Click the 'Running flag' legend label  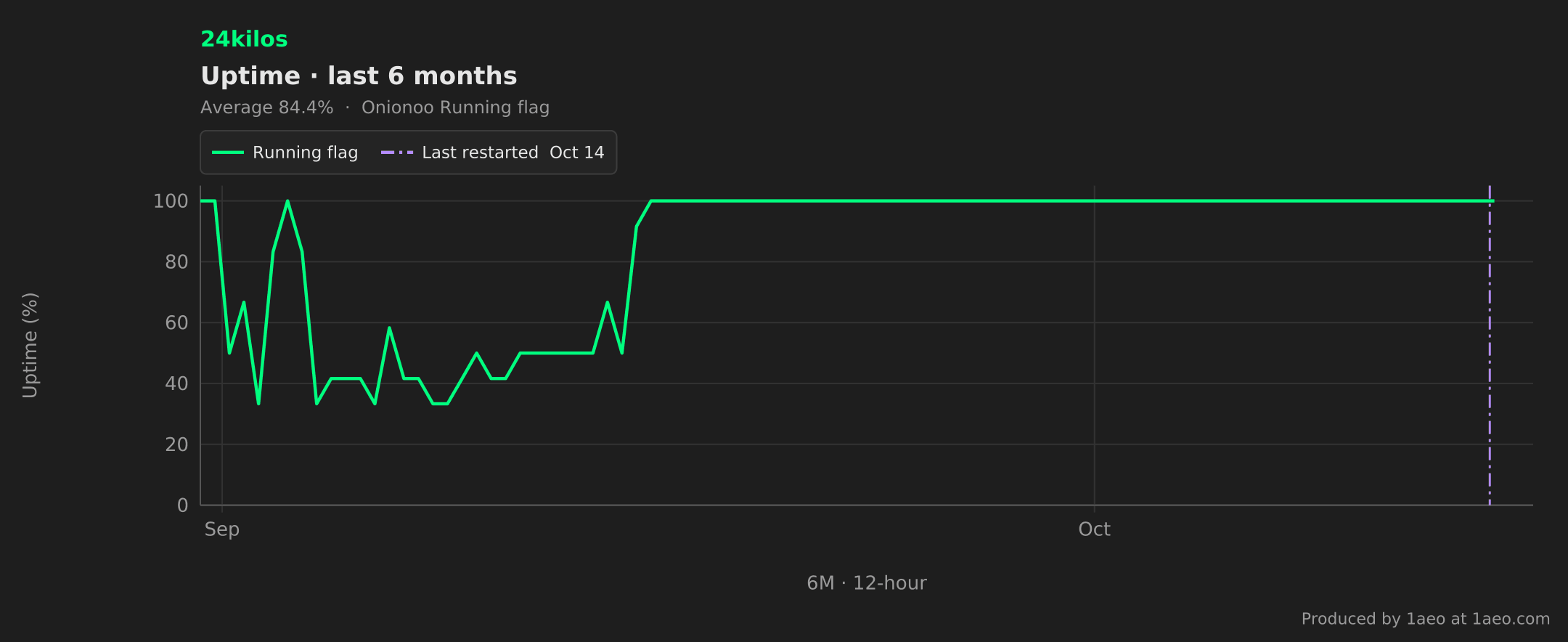(x=305, y=153)
